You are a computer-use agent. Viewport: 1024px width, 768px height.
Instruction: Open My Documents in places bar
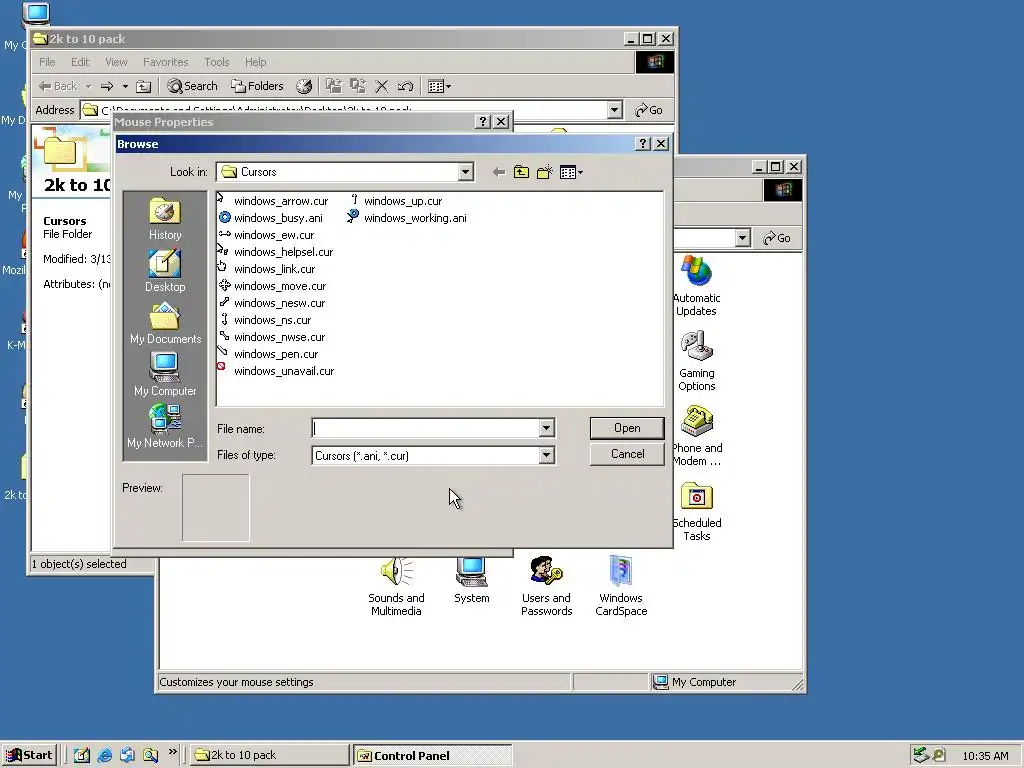pyautogui.click(x=165, y=324)
